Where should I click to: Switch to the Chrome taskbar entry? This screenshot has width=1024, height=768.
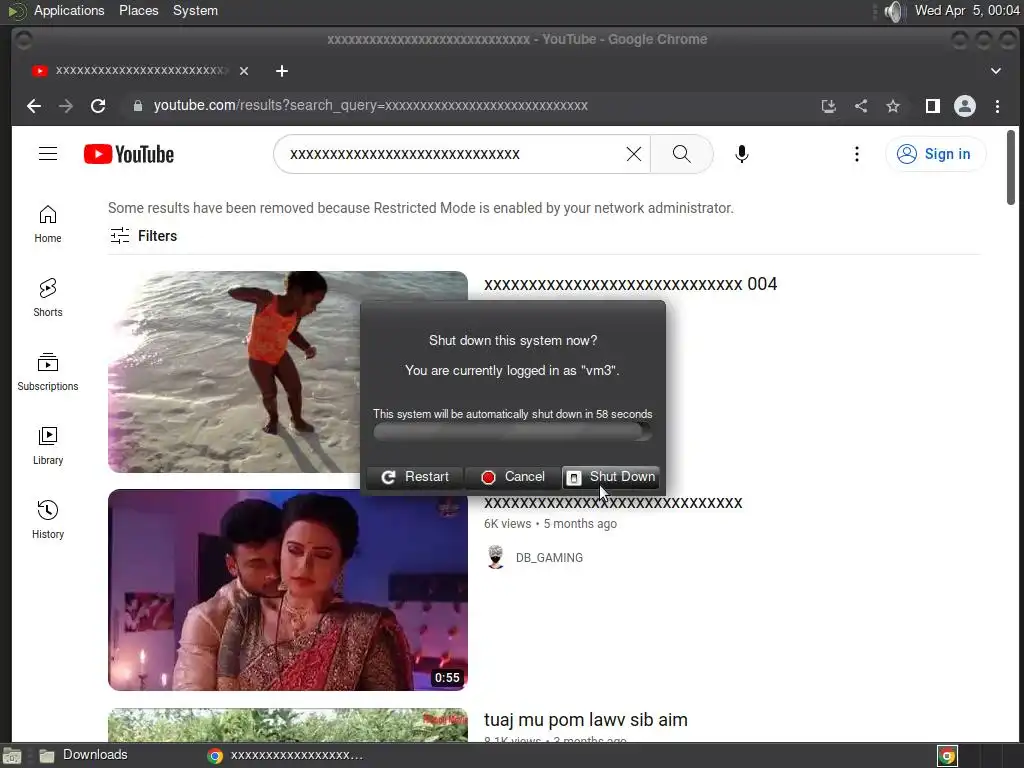click(285, 756)
